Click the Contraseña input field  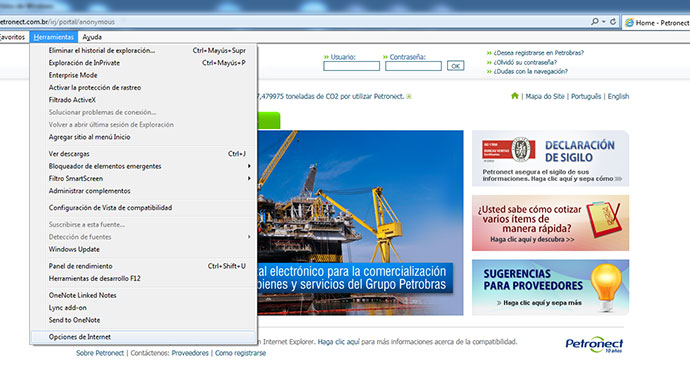[413, 66]
